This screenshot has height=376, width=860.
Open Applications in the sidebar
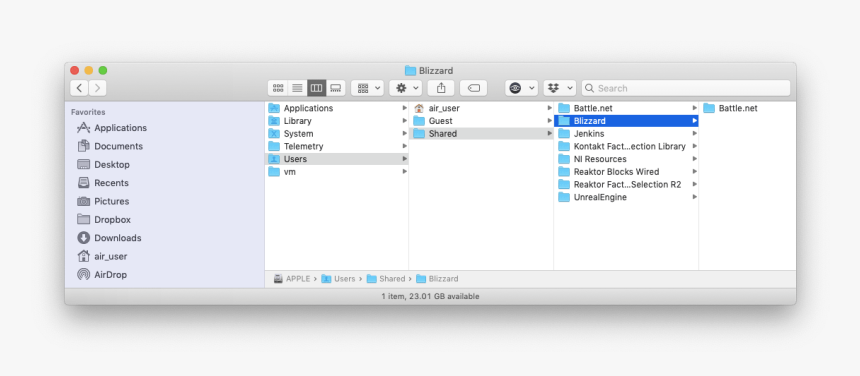point(112,128)
